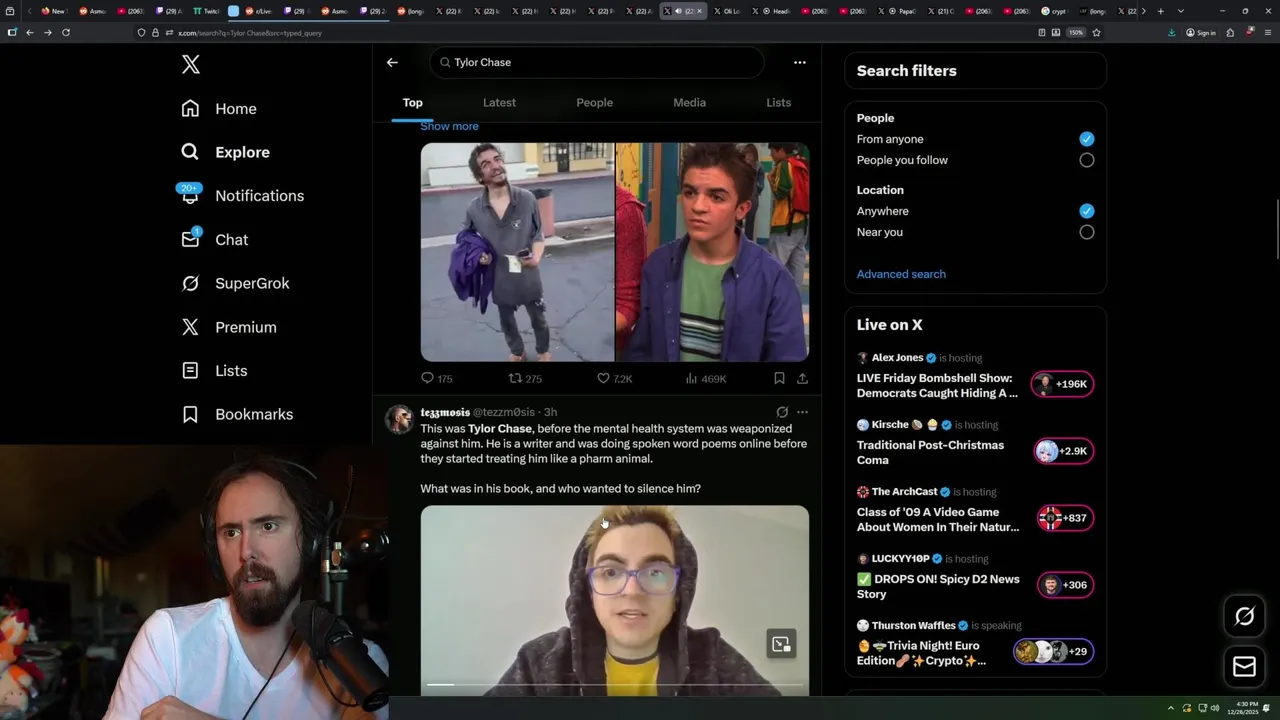
Task: Repost the post with 275 reposts
Action: pyautogui.click(x=525, y=378)
